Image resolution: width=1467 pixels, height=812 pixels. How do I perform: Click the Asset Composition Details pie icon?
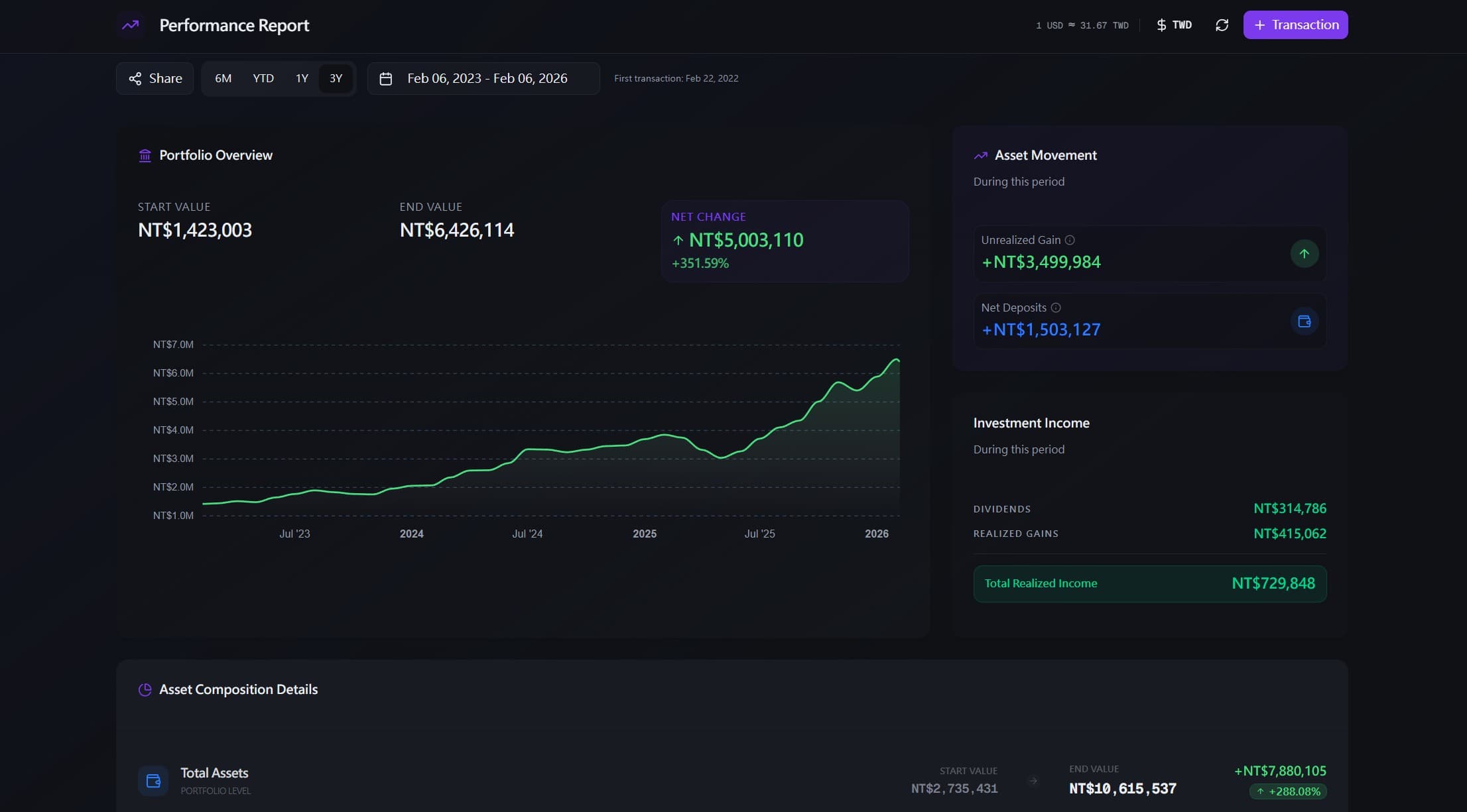pyautogui.click(x=145, y=689)
